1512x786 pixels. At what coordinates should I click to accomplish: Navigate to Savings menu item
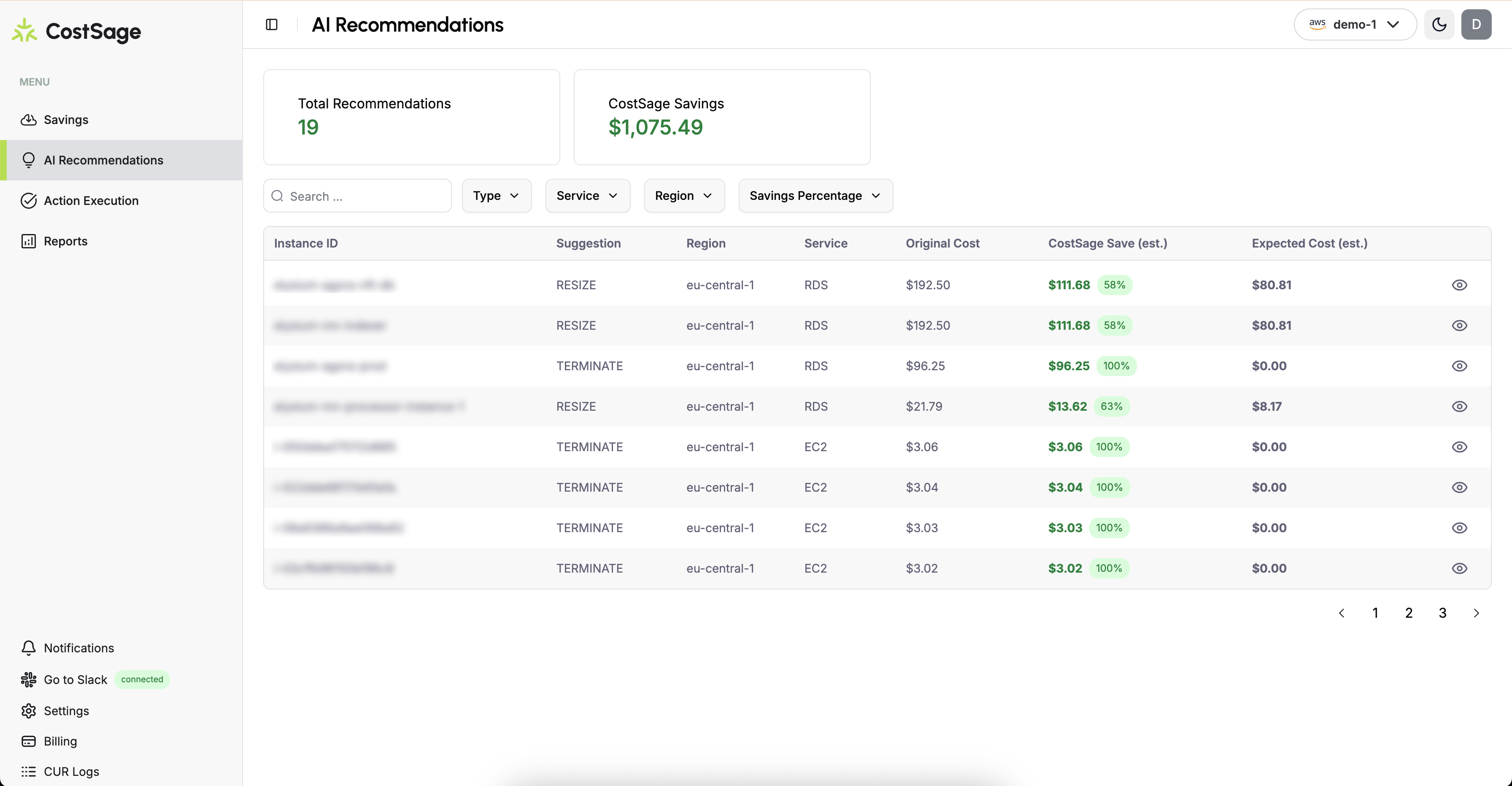[x=66, y=120]
